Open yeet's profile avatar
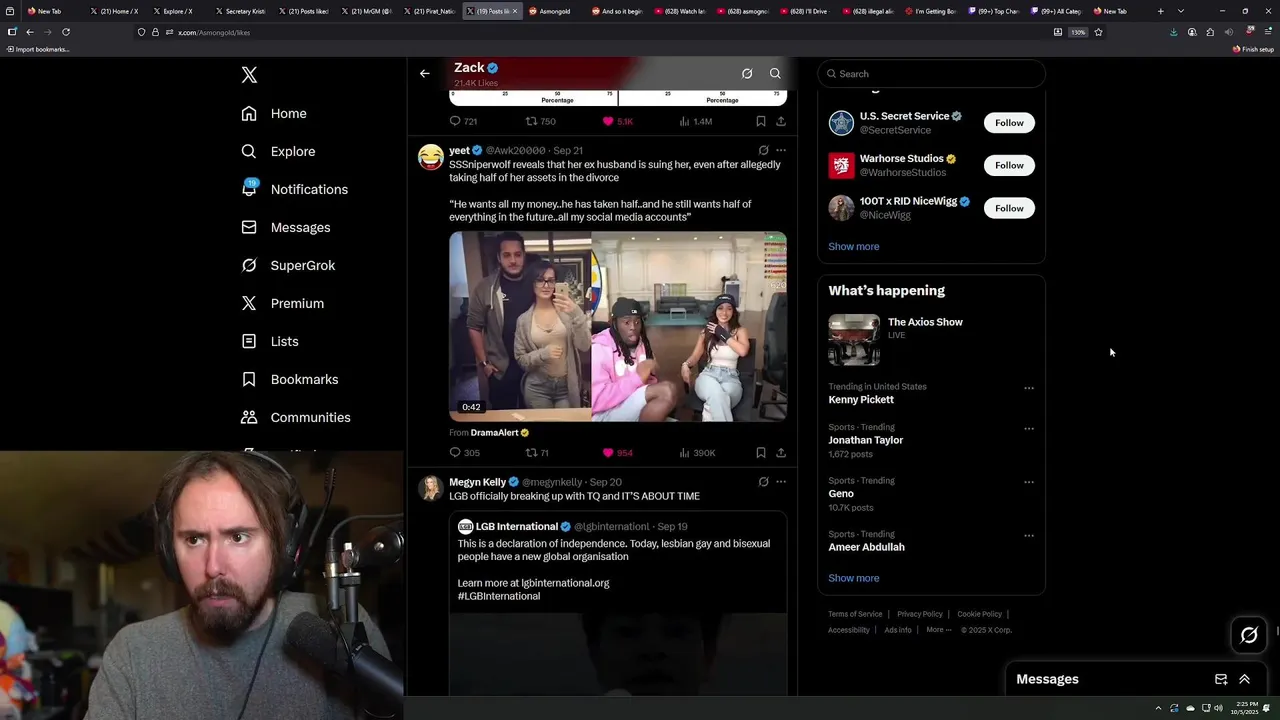The width and height of the screenshot is (1280, 720). [x=431, y=157]
